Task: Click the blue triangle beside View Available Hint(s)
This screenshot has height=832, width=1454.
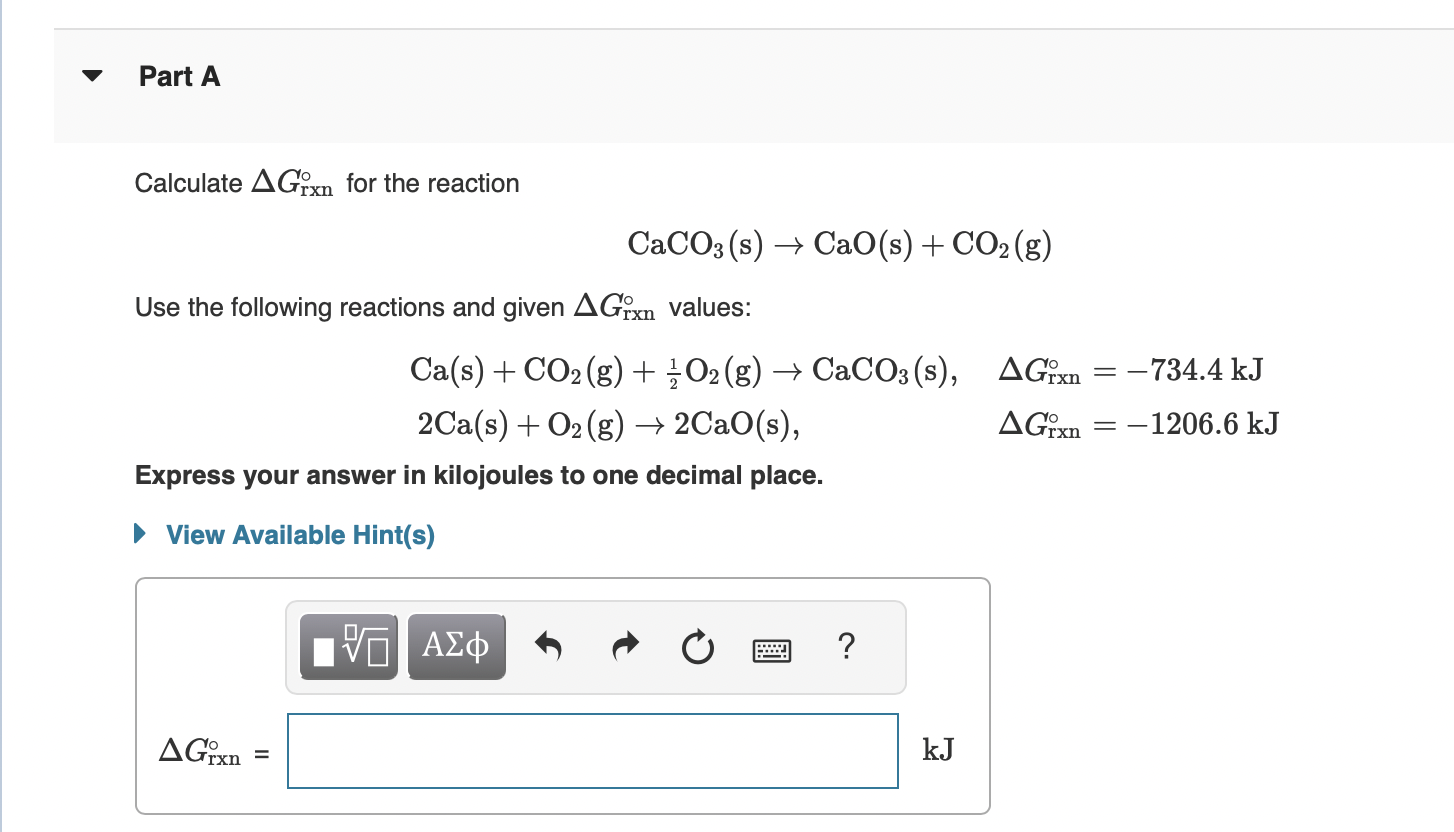Action: [x=139, y=534]
